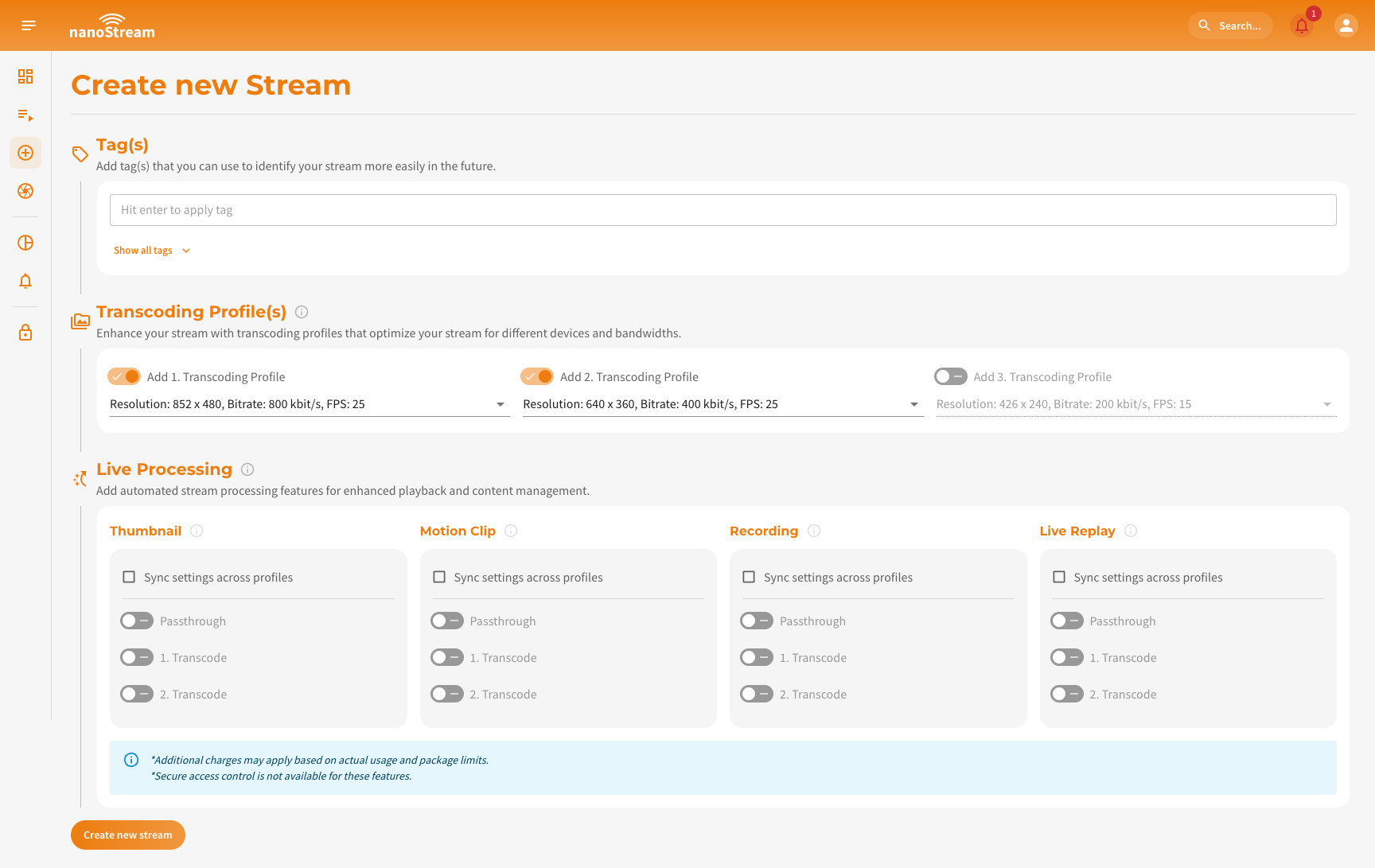1375x868 pixels.
Task: Enable Live Replay 2. Transcode toggle
Action: pyautogui.click(x=1067, y=694)
